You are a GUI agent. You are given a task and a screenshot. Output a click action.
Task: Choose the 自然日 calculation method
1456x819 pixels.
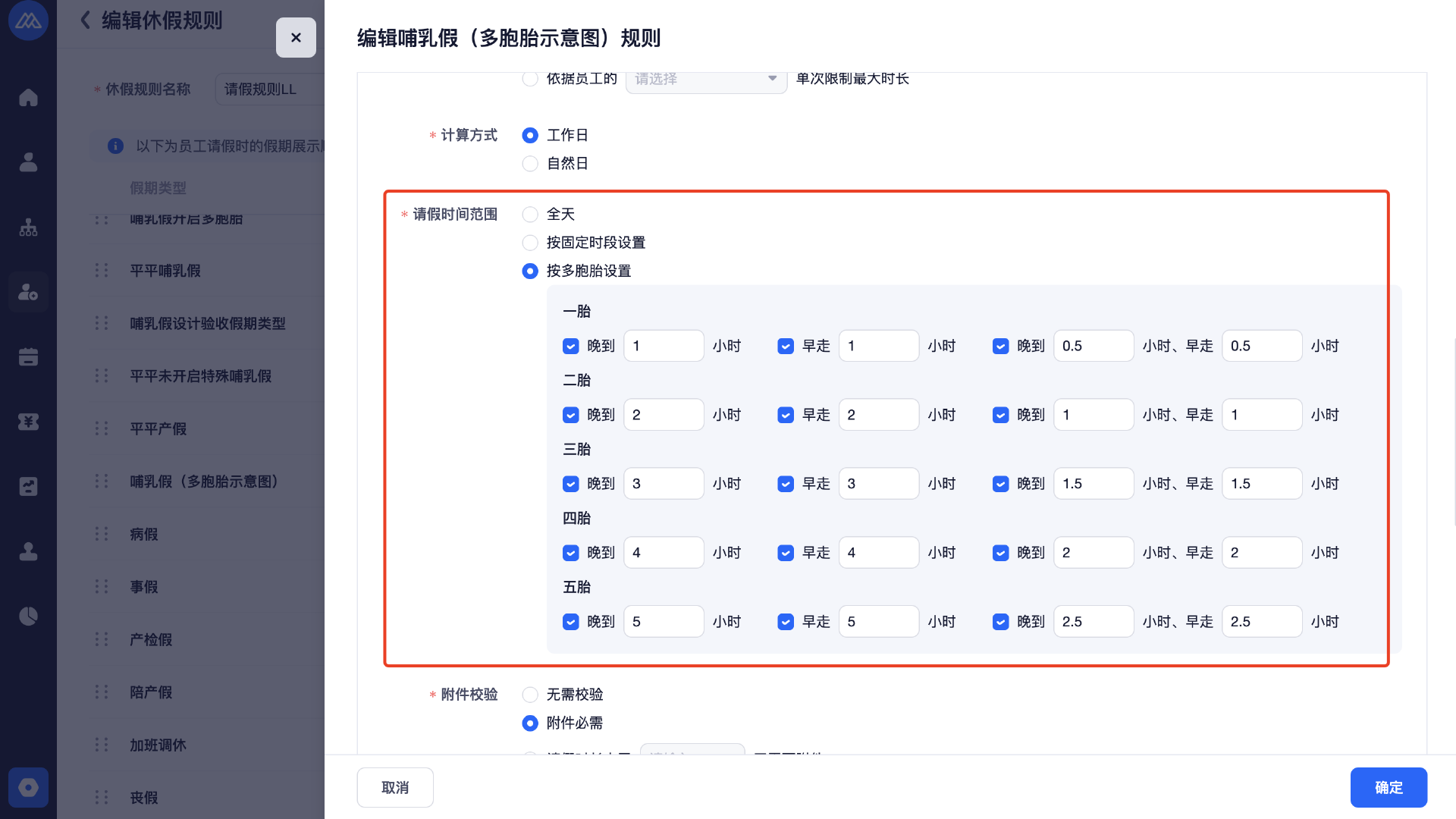[x=530, y=164]
